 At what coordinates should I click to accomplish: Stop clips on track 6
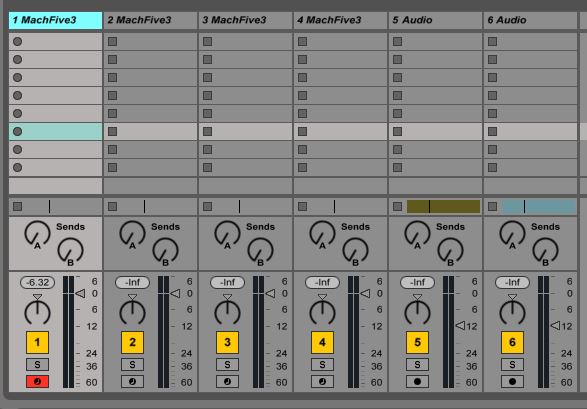click(493, 206)
